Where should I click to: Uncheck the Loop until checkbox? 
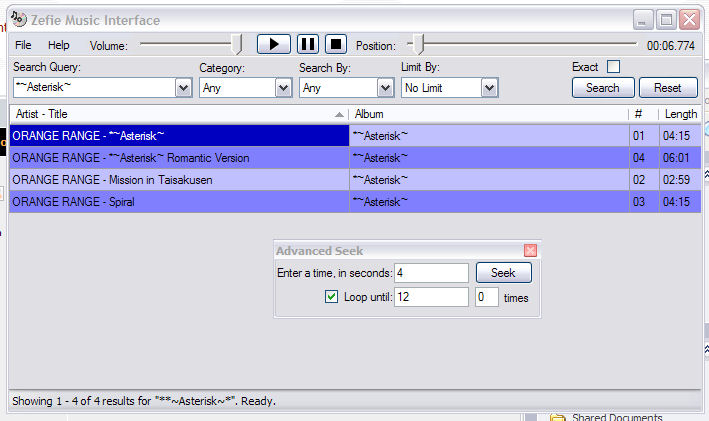click(332, 297)
